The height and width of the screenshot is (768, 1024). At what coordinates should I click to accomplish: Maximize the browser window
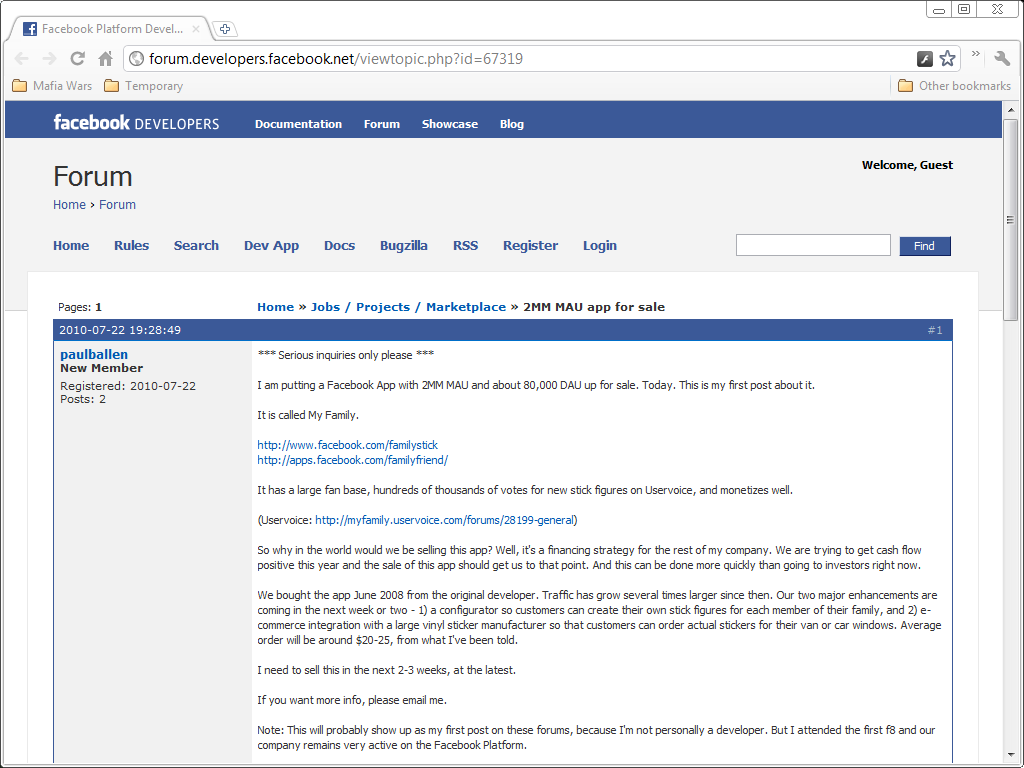coord(964,9)
